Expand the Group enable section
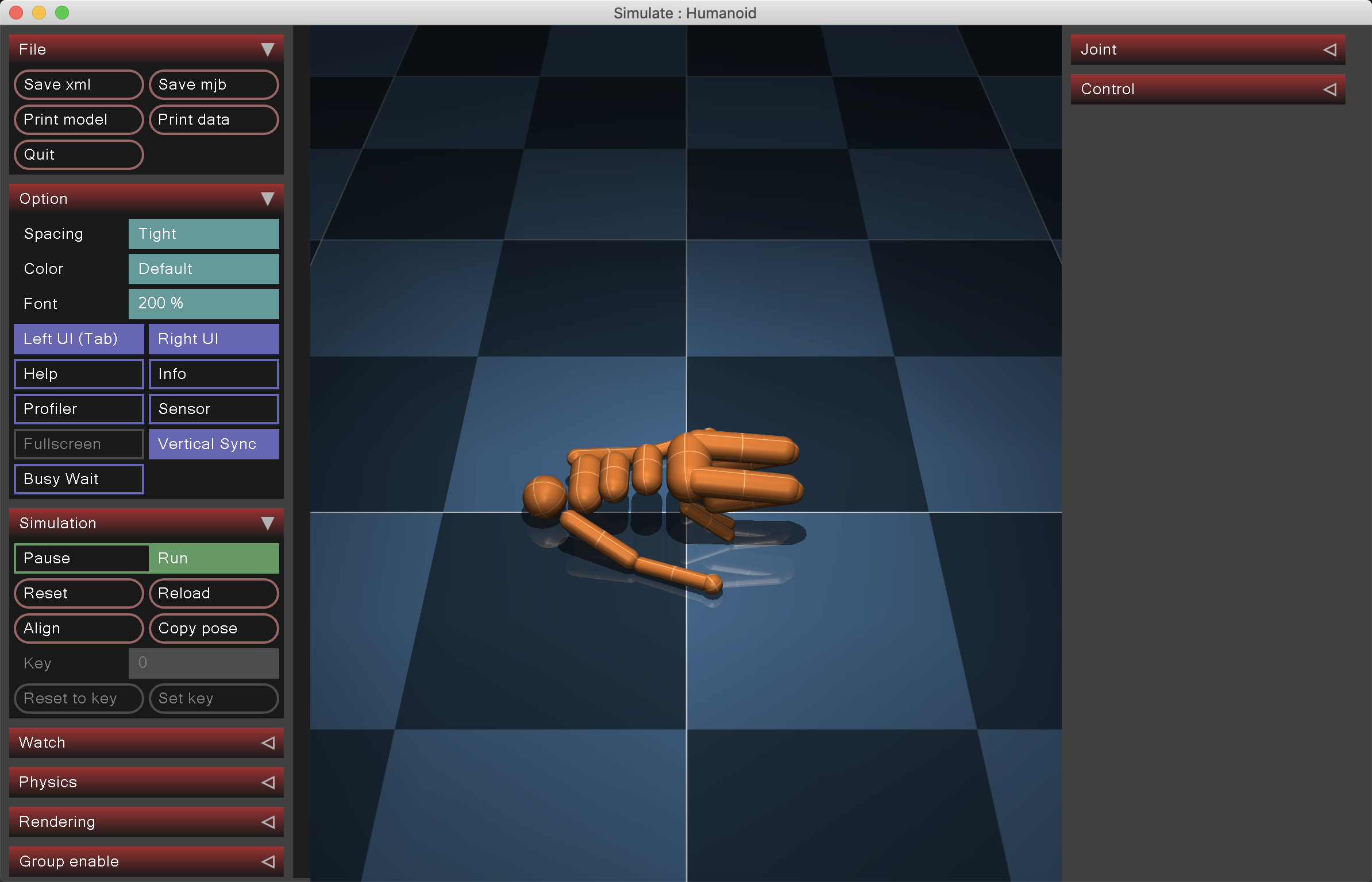Image resolution: width=1372 pixels, height=882 pixels. coord(147,861)
